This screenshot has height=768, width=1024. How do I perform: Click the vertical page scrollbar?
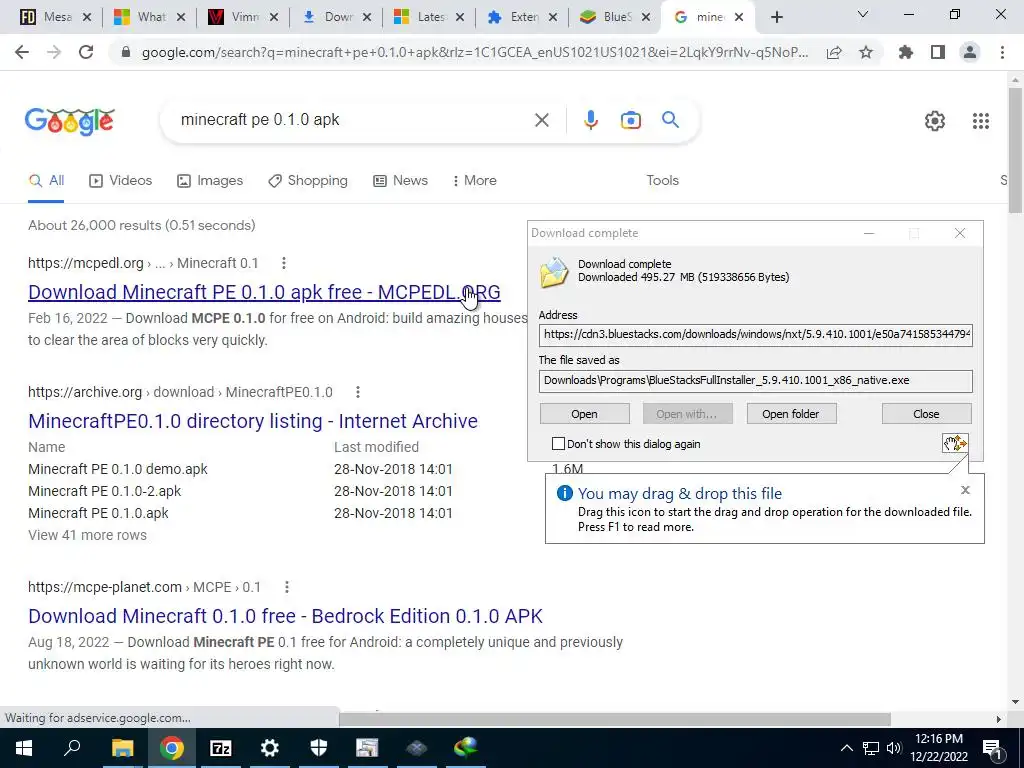click(1015, 150)
